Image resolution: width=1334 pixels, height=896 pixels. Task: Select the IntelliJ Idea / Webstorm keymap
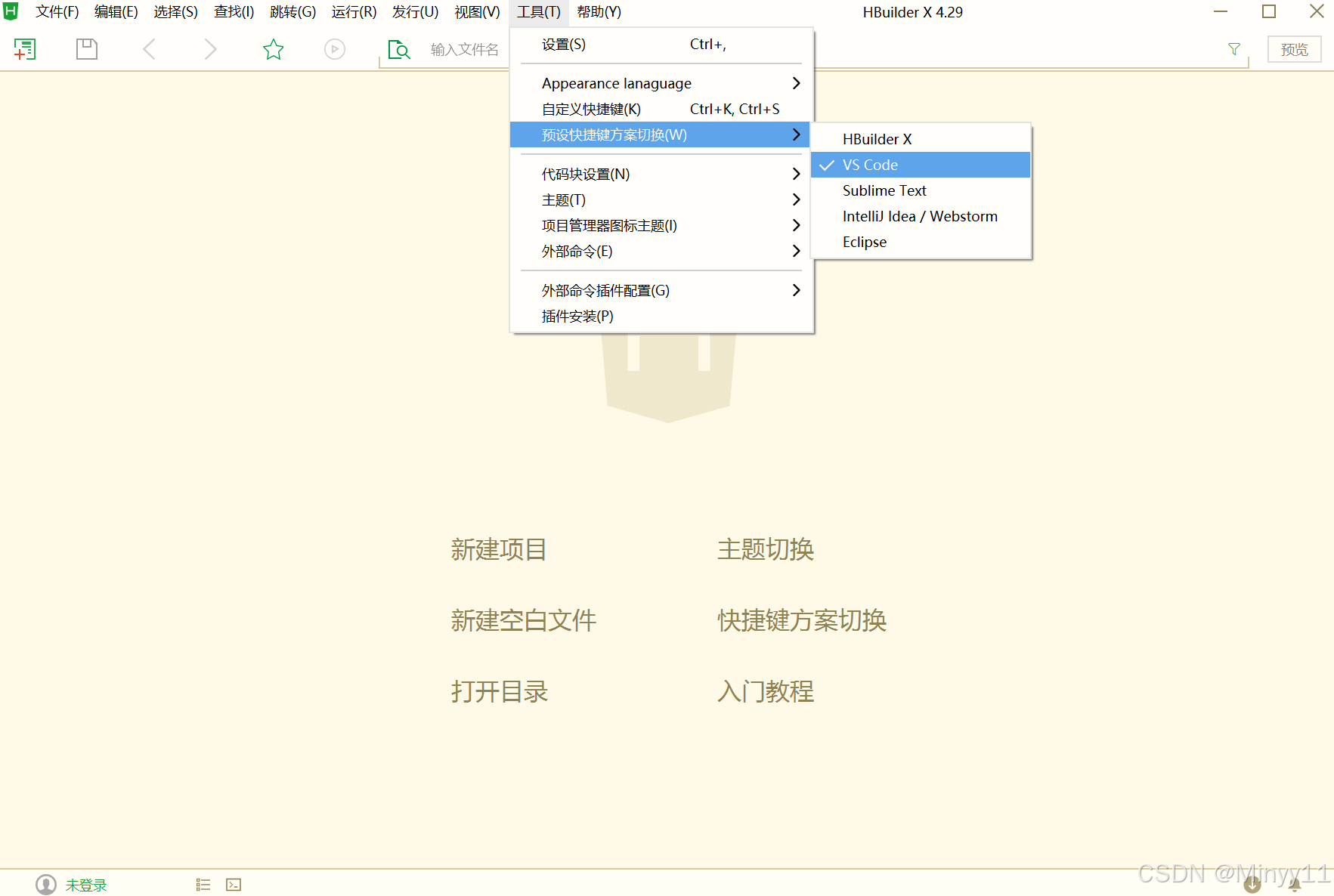(921, 216)
